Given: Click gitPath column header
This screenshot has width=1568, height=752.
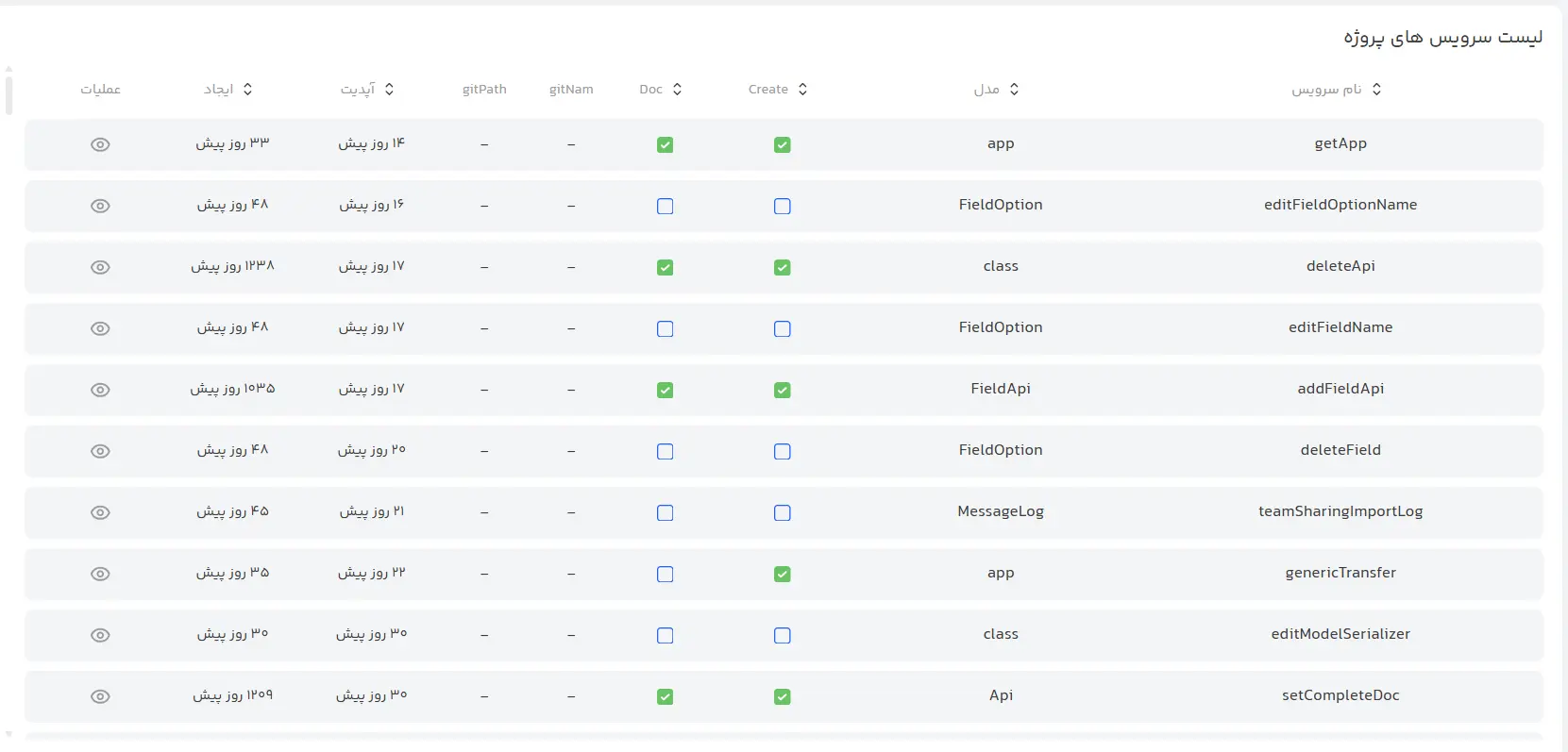Looking at the screenshot, I should 484,89.
